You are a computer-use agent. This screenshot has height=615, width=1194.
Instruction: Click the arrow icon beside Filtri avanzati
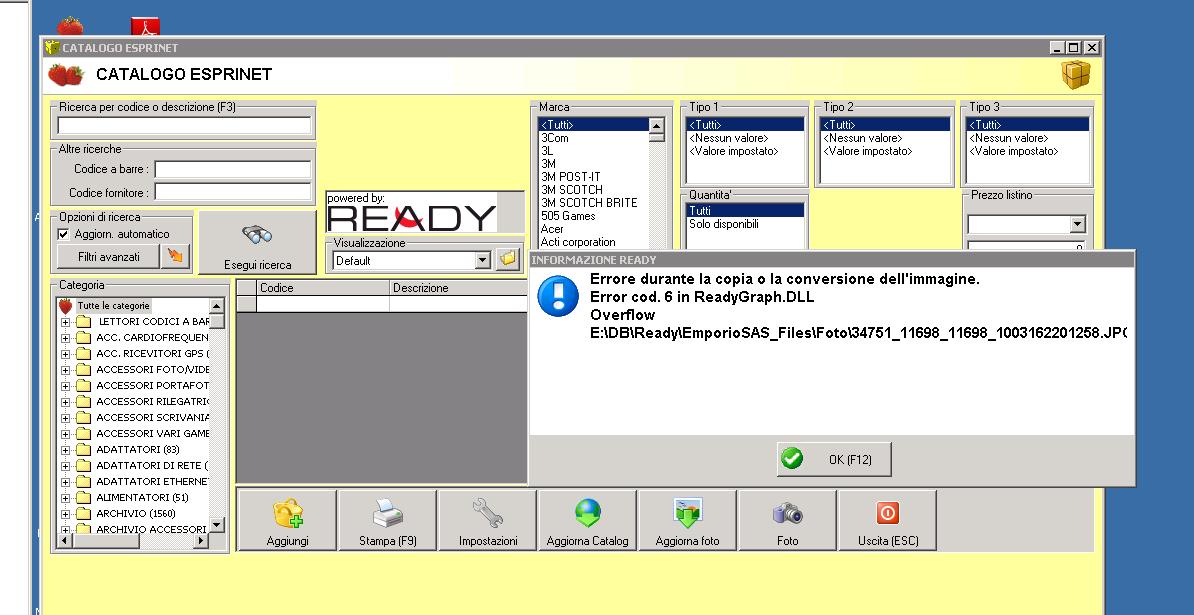[x=176, y=257]
